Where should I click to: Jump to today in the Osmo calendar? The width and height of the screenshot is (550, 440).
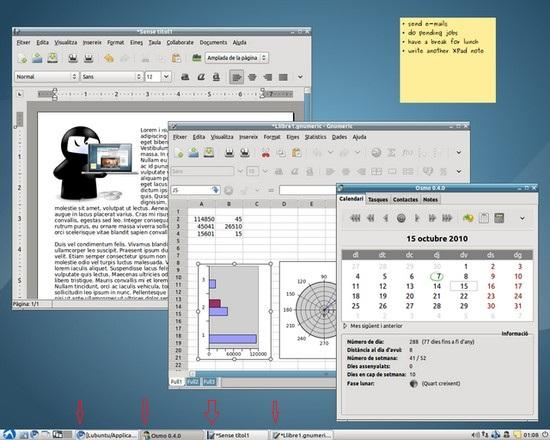(x=401, y=218)
